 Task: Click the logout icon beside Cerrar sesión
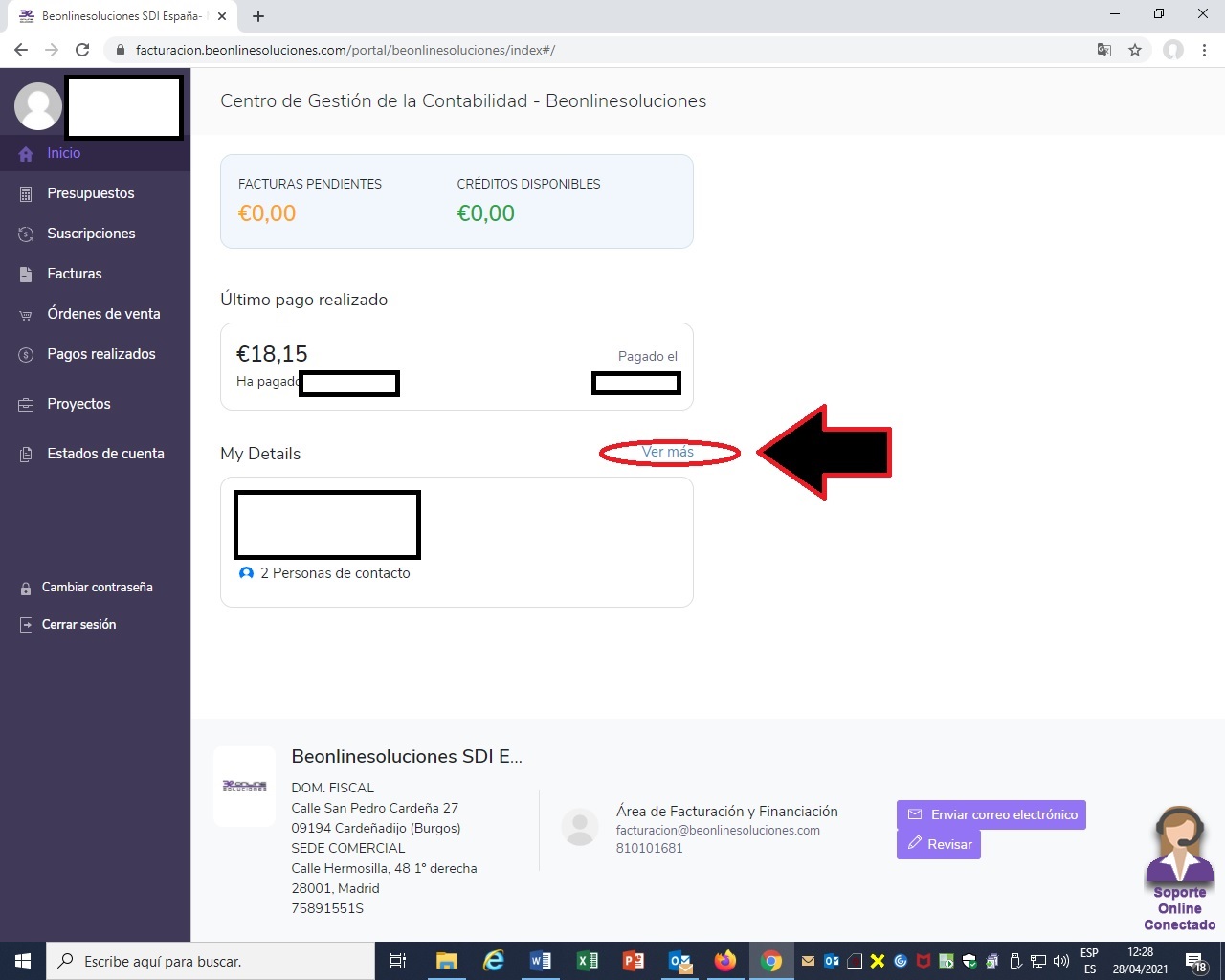[26, 625]
